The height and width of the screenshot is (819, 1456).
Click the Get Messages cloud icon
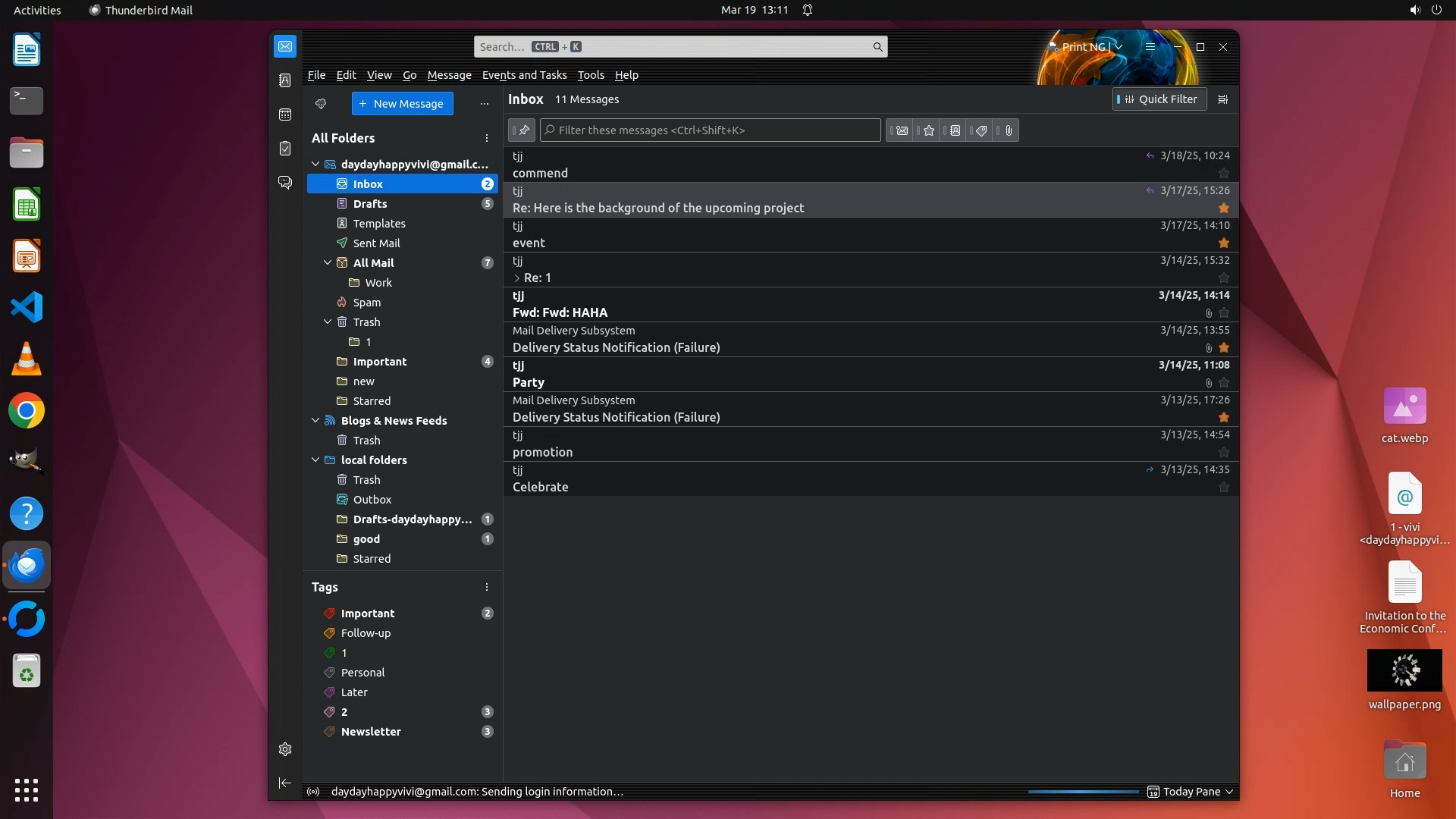coord(321,104)
